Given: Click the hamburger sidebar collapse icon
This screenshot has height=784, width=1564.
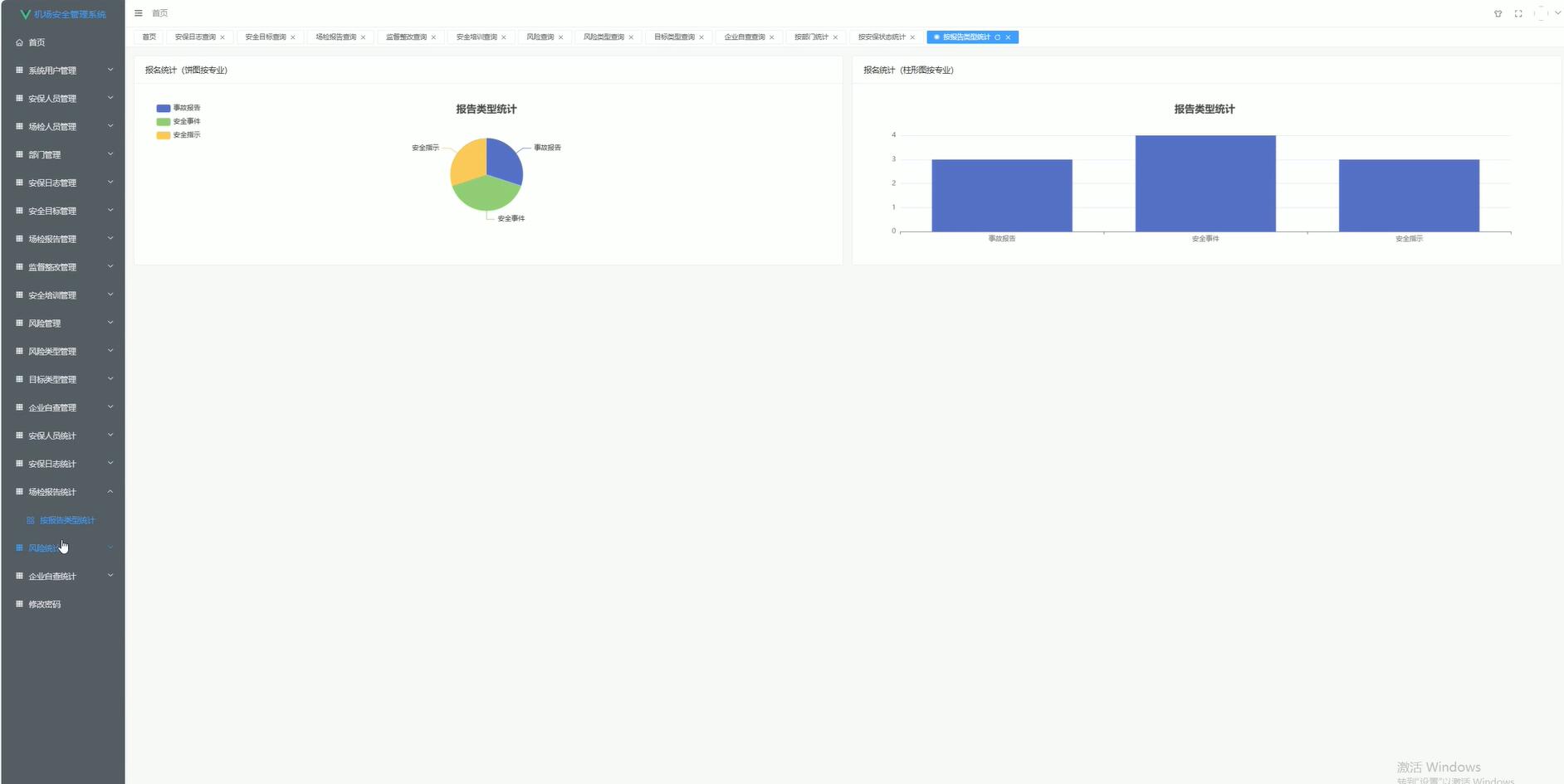Looking at the screenshot, I should click(x=139, y=13).
